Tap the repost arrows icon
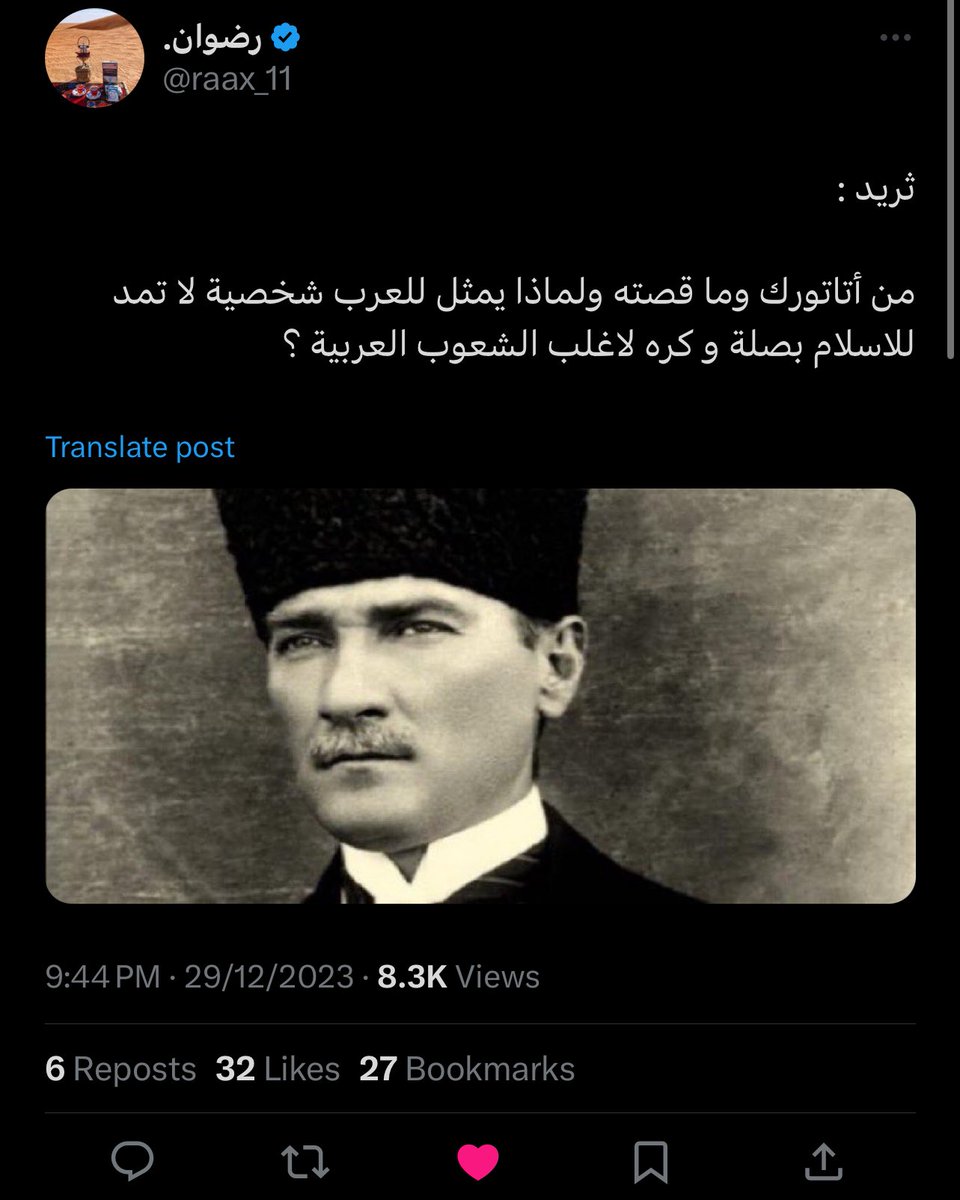 tap(305, 1160)
